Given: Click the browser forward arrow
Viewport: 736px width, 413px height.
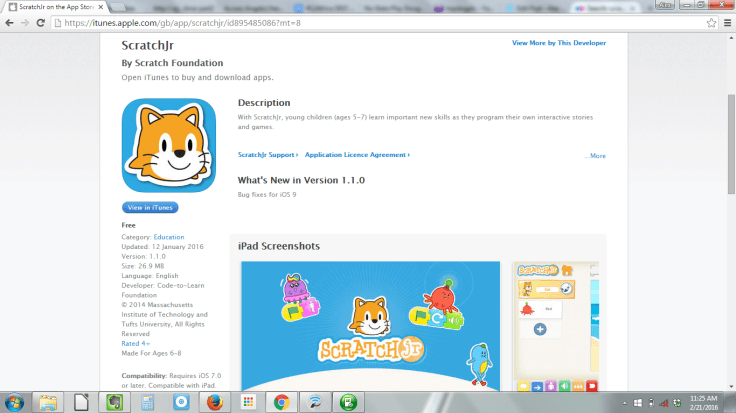Looking at the screenshot, I should [25, 23].
